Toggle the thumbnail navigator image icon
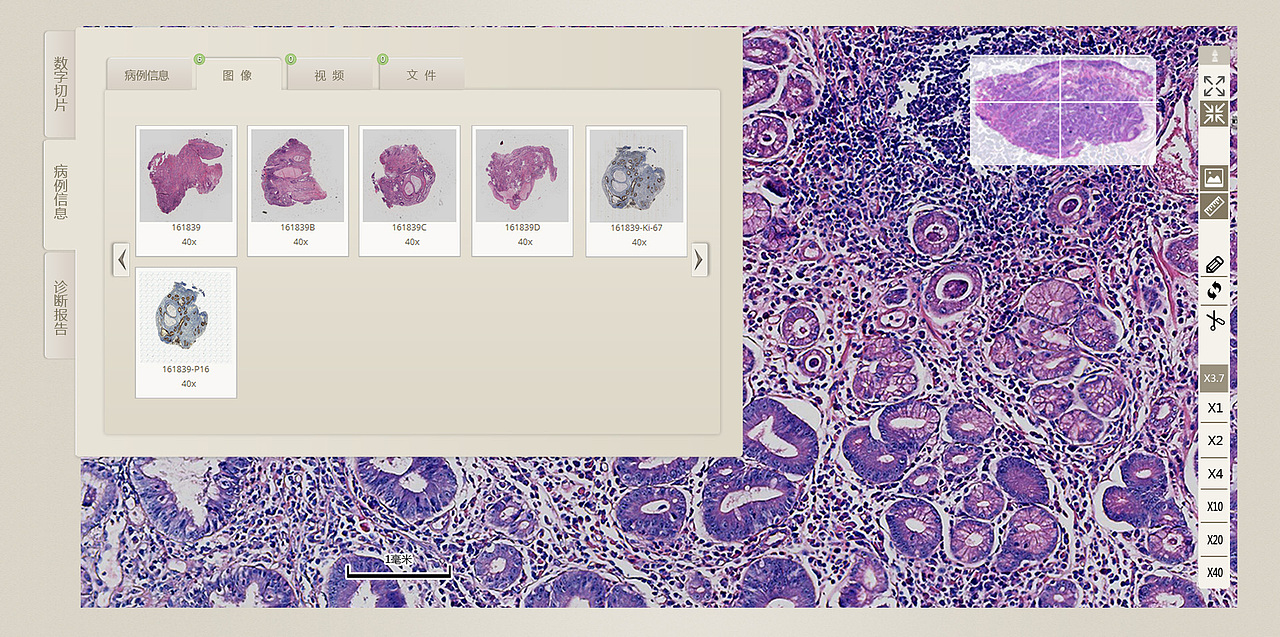The height and width of the screenshot is (637, 1280). [x=1214, y=178]
